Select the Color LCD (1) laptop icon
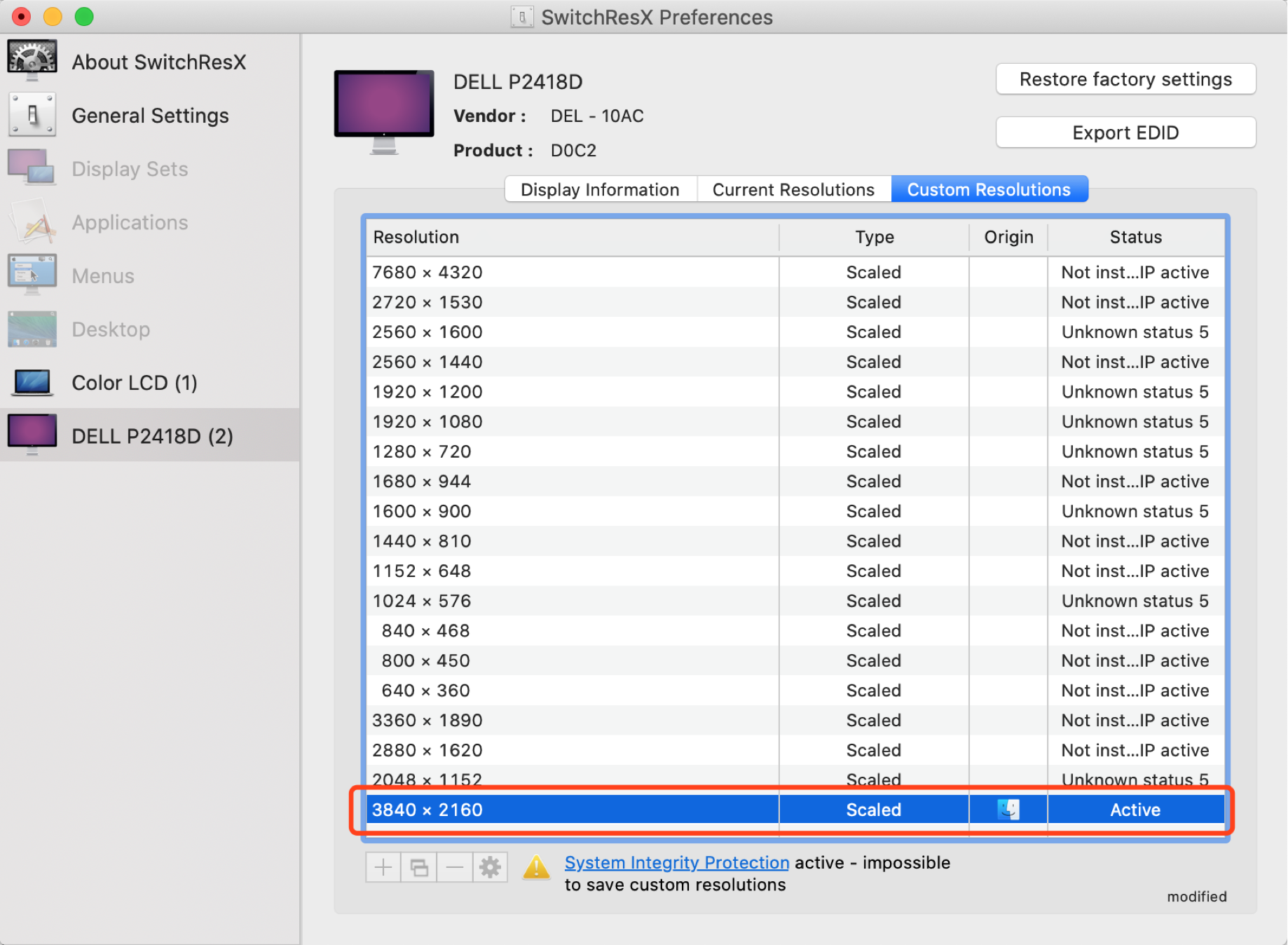1288x945 pixels. tap(32, 382)
